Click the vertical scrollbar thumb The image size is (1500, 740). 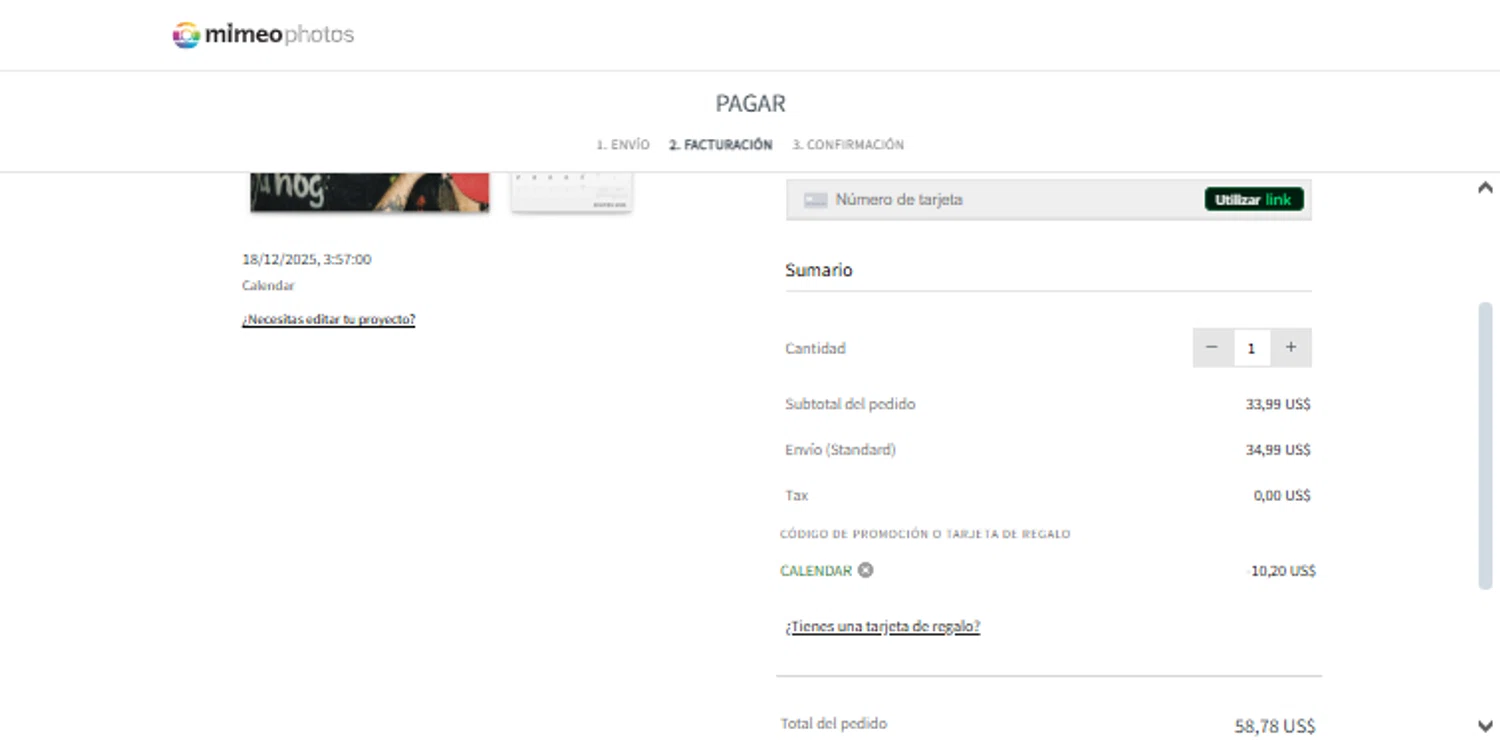pos(1485,445)
